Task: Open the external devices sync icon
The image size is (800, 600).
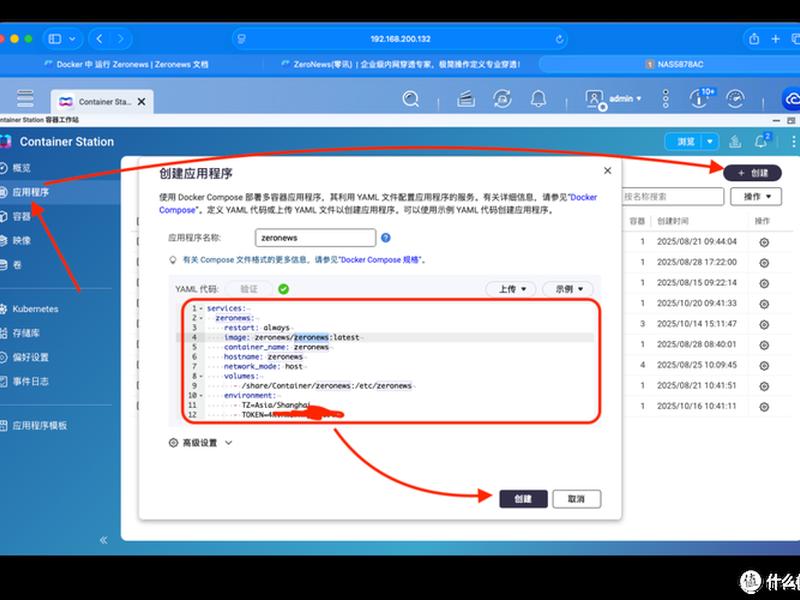Action: [502, 98]
